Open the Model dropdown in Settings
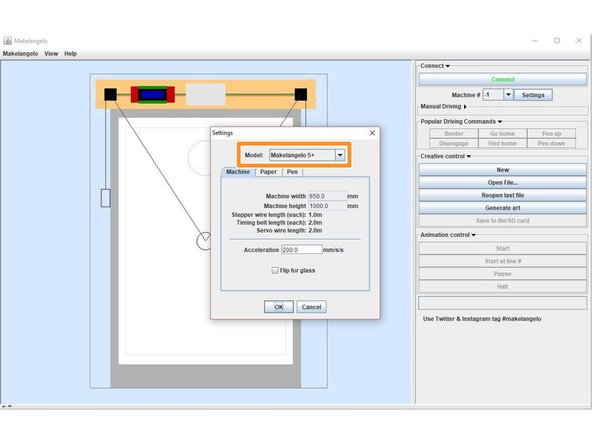The width and height of the screenshot is (592, 444). pyautogui.click(x=340, y=155)
